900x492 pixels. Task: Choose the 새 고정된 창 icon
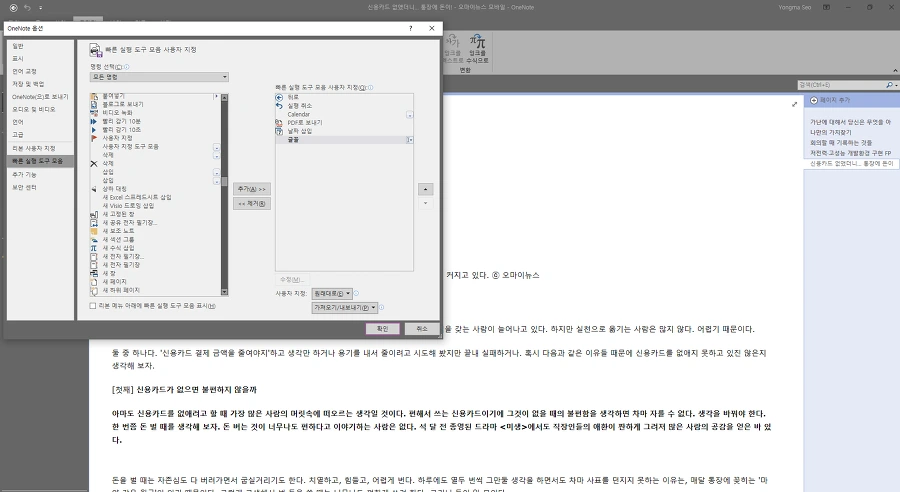(x=94, y=214)
